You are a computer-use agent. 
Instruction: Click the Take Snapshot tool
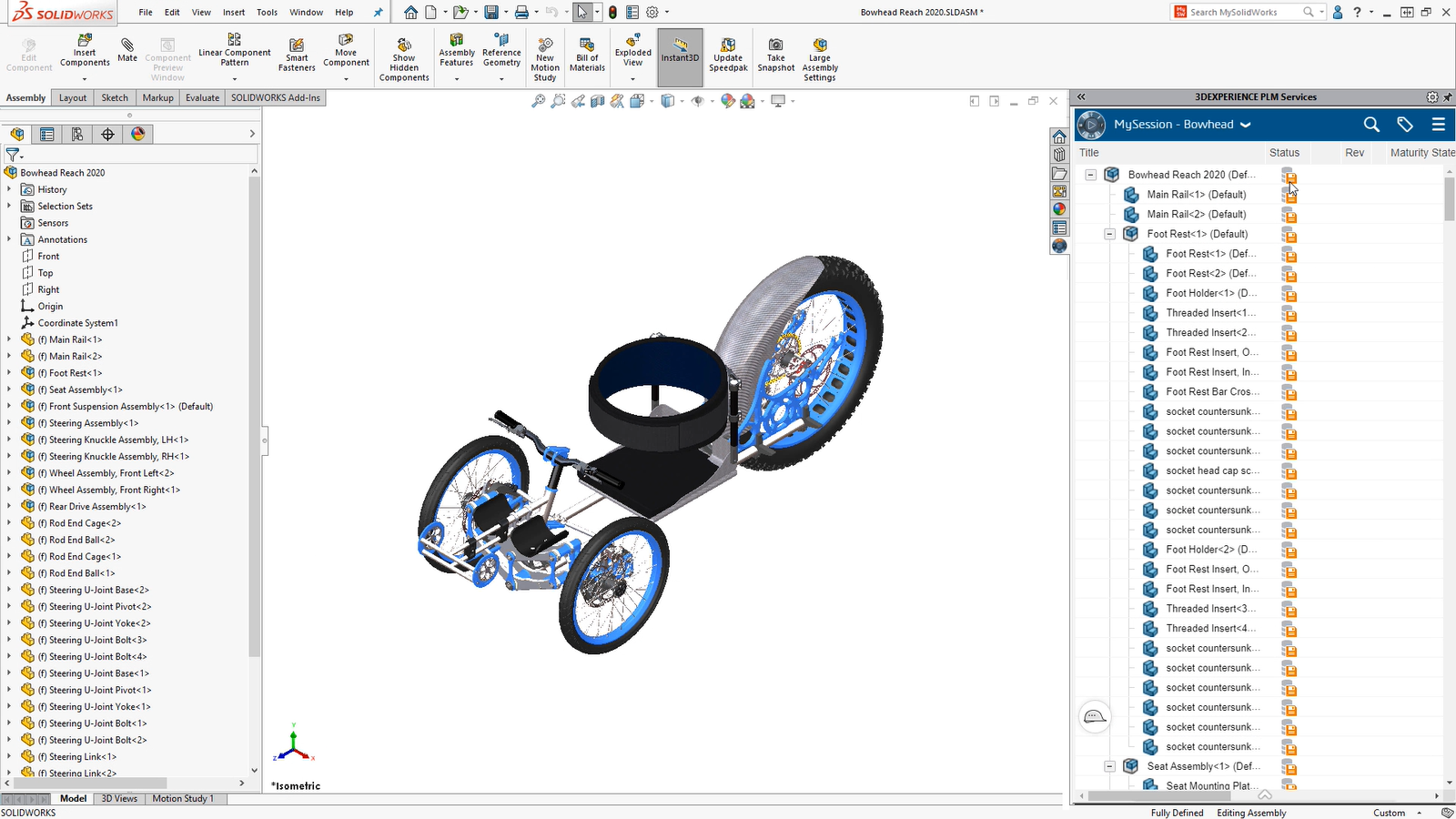tap(775, 55)
